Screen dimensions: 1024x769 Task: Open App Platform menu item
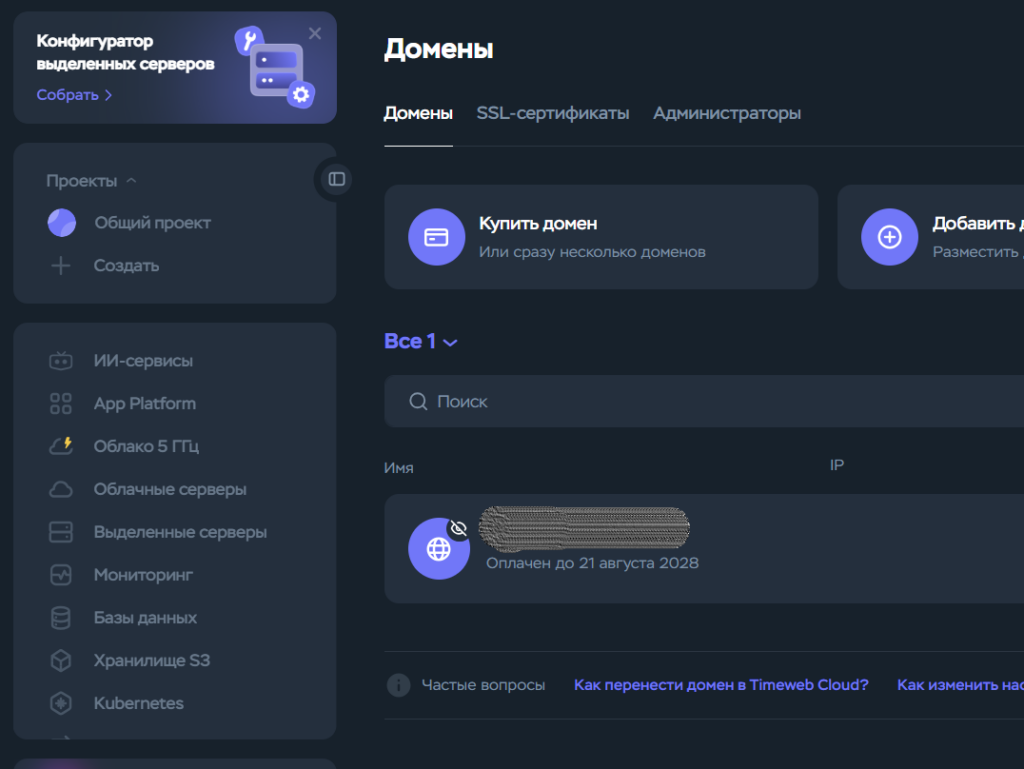[144, 403]
